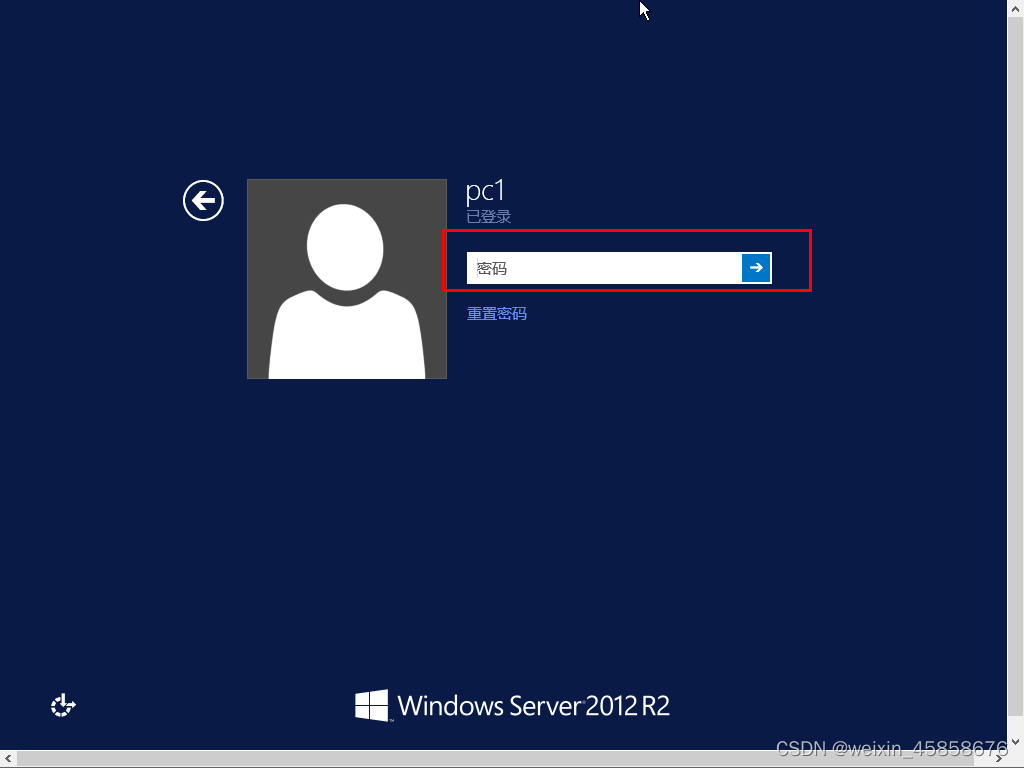Open the reset password link (重置密码)
This screenshot has width=1024, height=768.
click(x=496, y=313)
